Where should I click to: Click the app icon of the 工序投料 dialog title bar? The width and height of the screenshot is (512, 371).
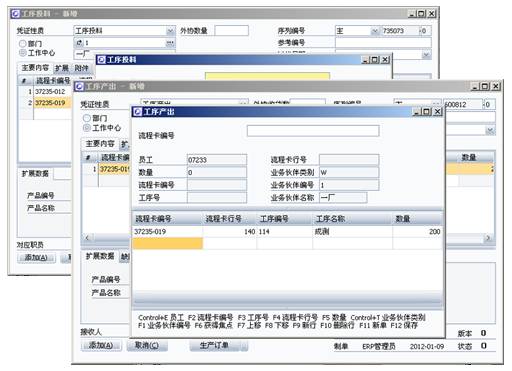101,60
